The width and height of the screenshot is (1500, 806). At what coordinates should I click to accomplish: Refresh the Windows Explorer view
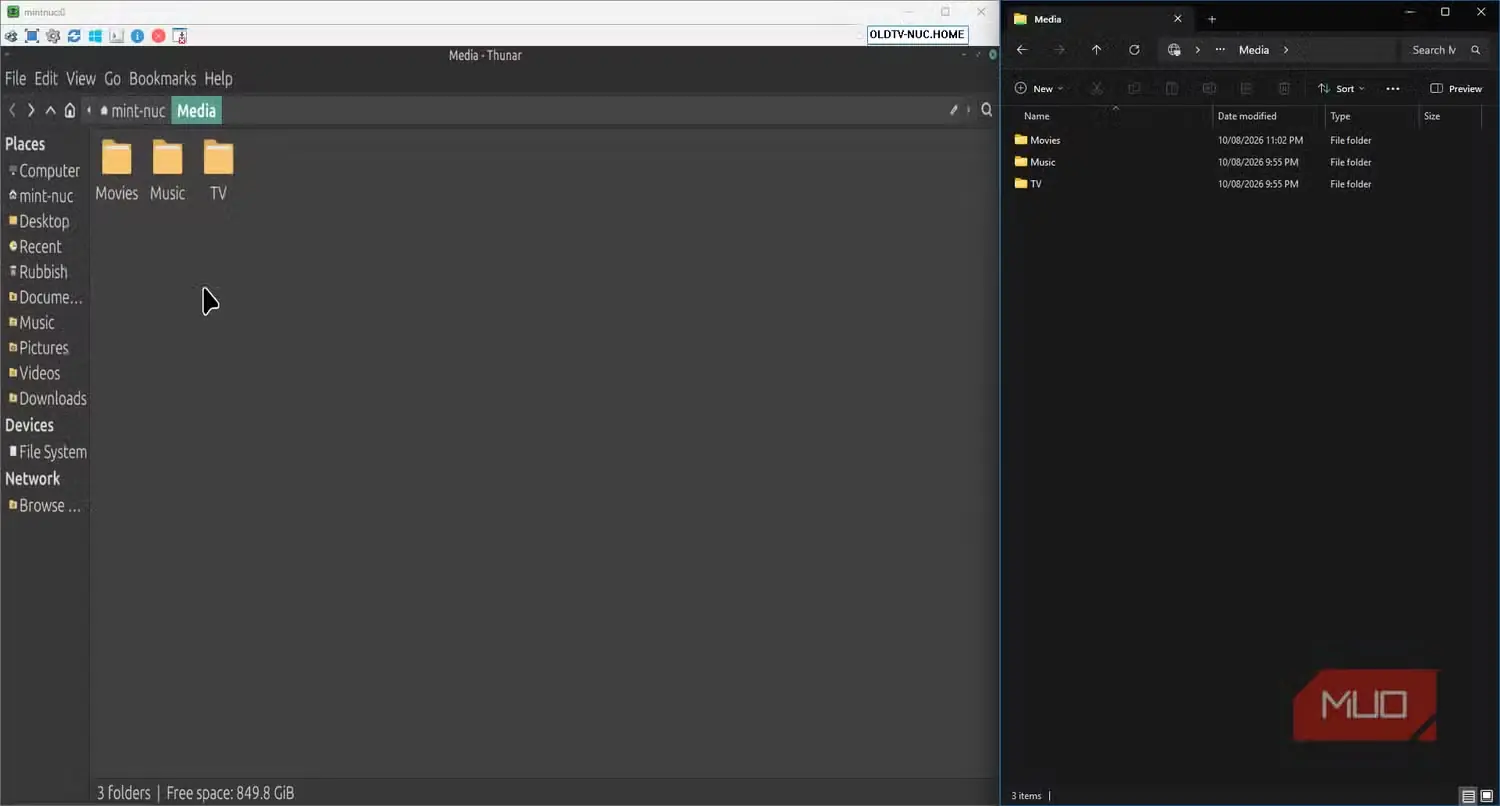[x=1134, y=50]
